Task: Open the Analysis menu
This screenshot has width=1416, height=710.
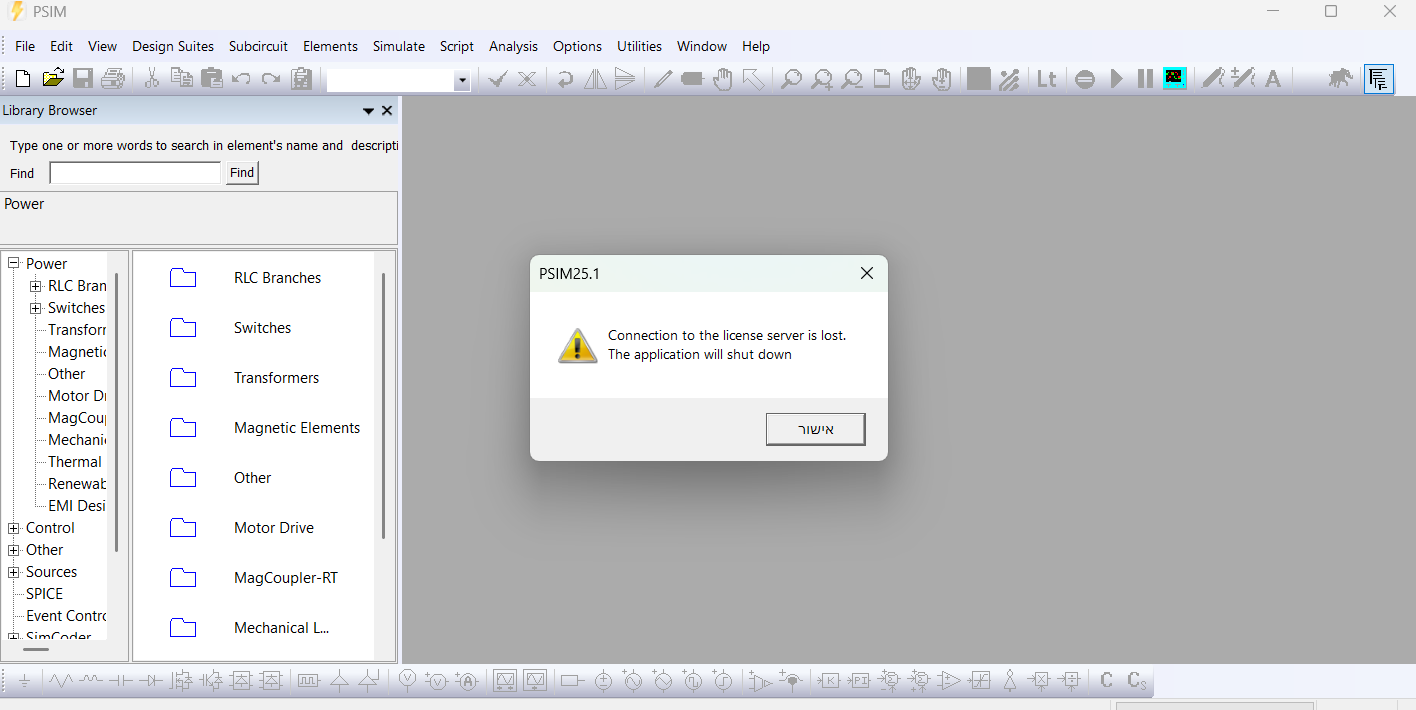Action: tap(513, 46)
